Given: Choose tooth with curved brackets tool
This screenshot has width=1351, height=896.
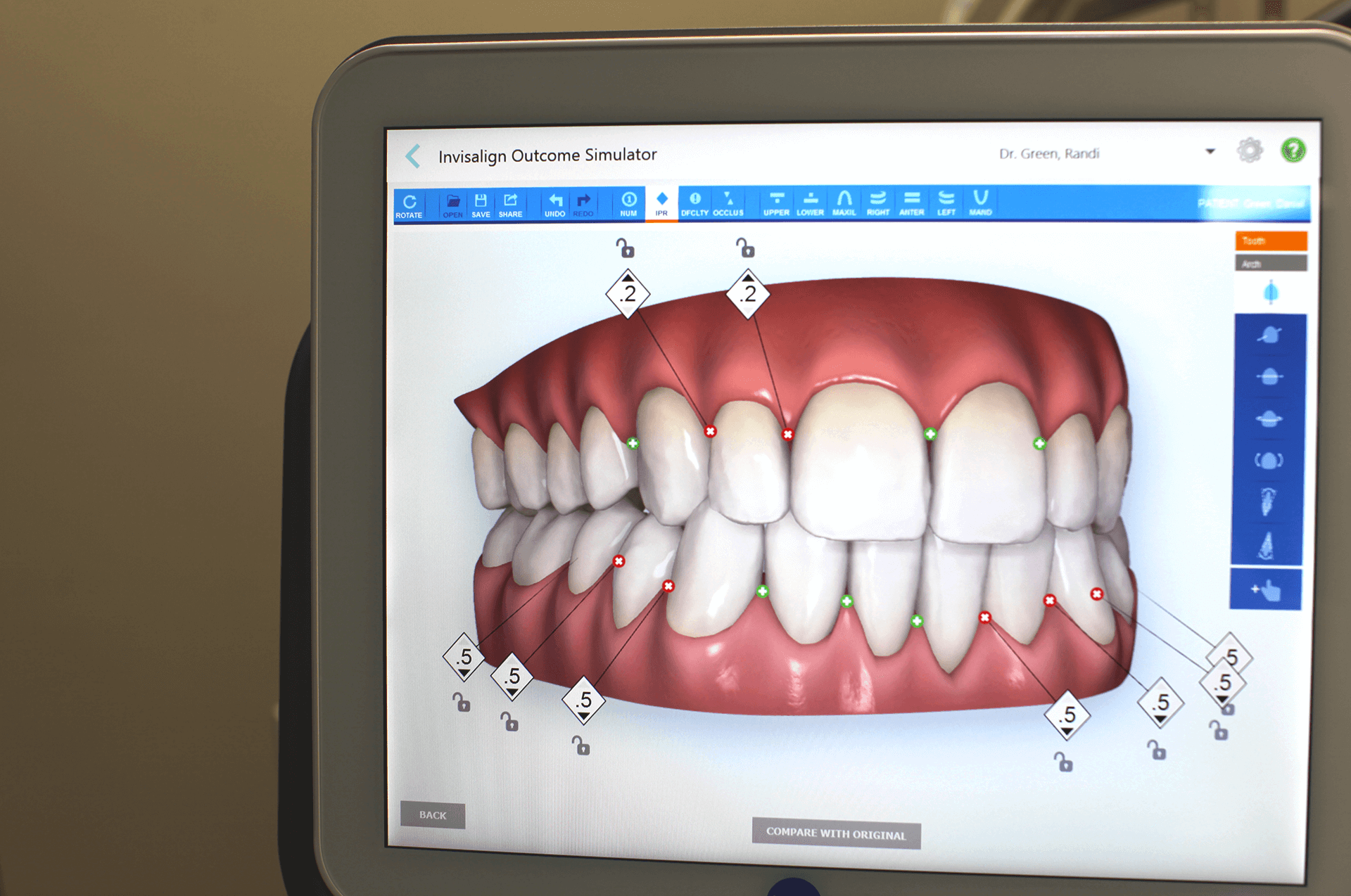Looking at the screenshot, I should tap(1269, 461).
